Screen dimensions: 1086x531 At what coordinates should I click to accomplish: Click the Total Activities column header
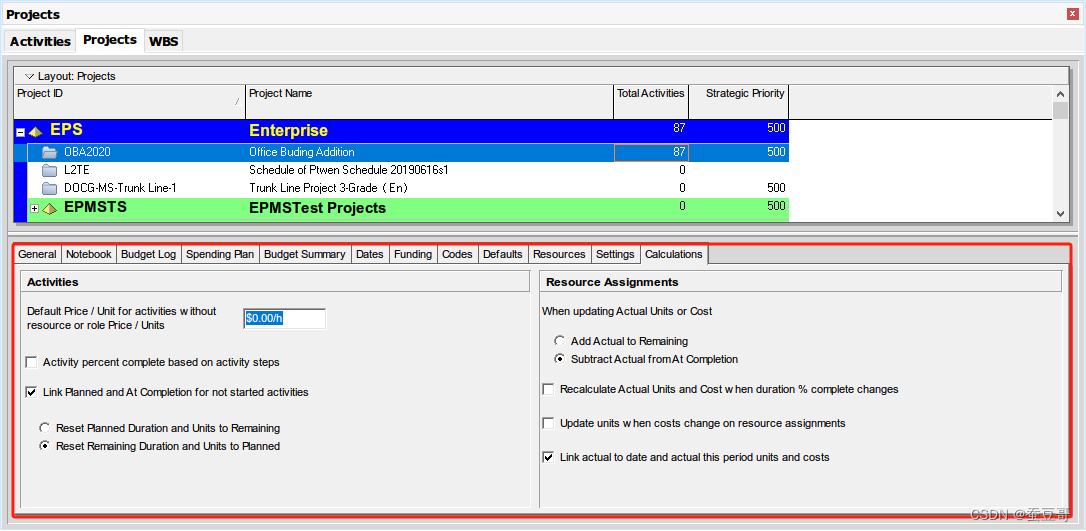(x=651, y=101)
